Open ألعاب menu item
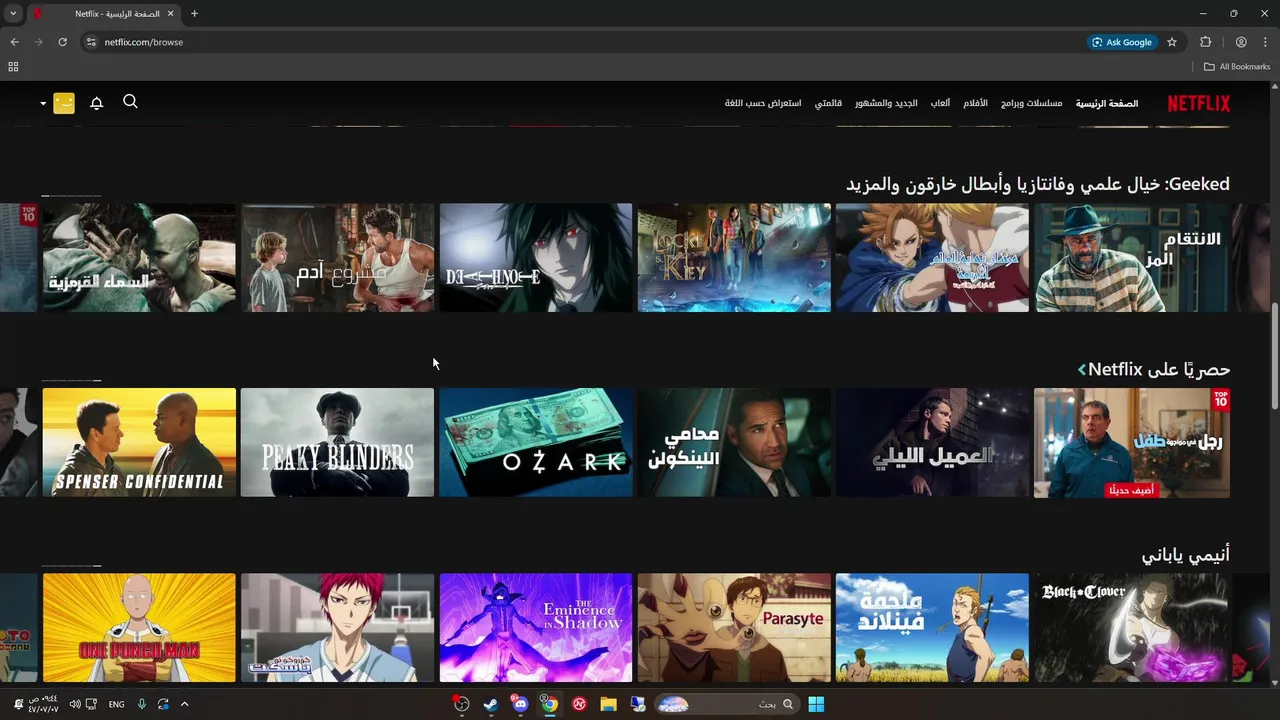1280x720 pixels. pyautogui.click(x=940, y=103)
